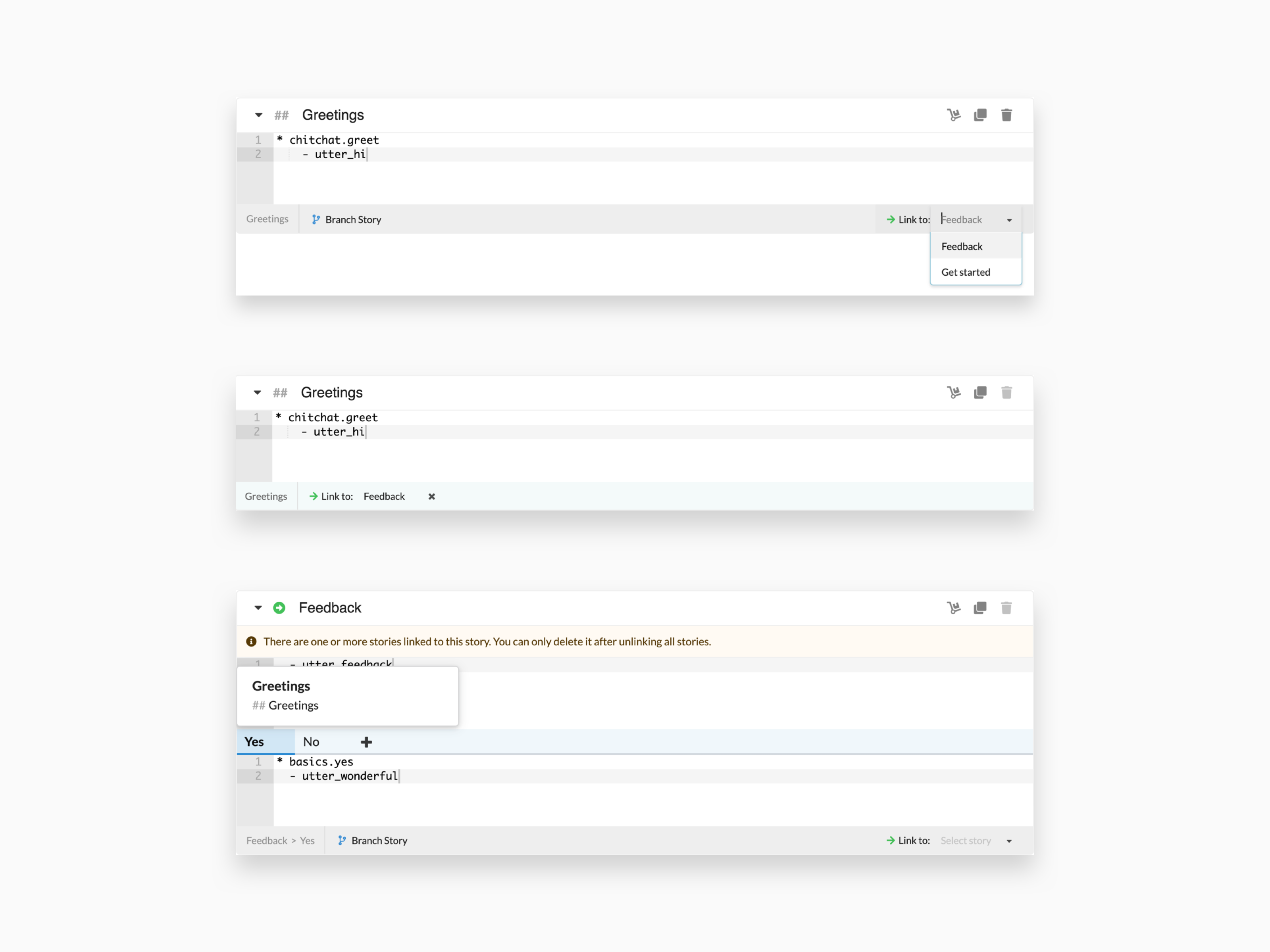
Task: Switch to the No branch tab
Action: click(311, 742)
